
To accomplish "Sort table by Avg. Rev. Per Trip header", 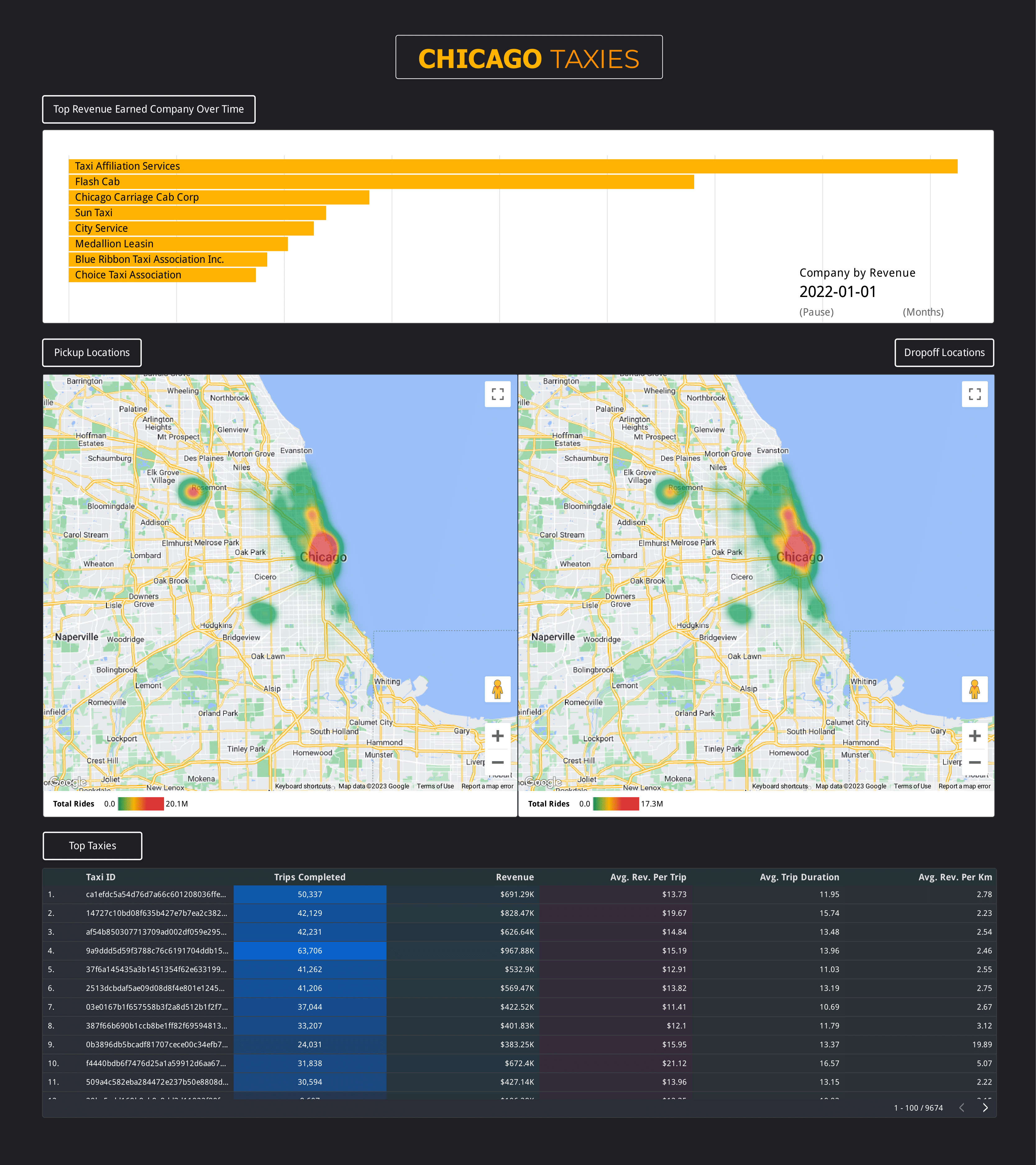I will click(648, 877).
